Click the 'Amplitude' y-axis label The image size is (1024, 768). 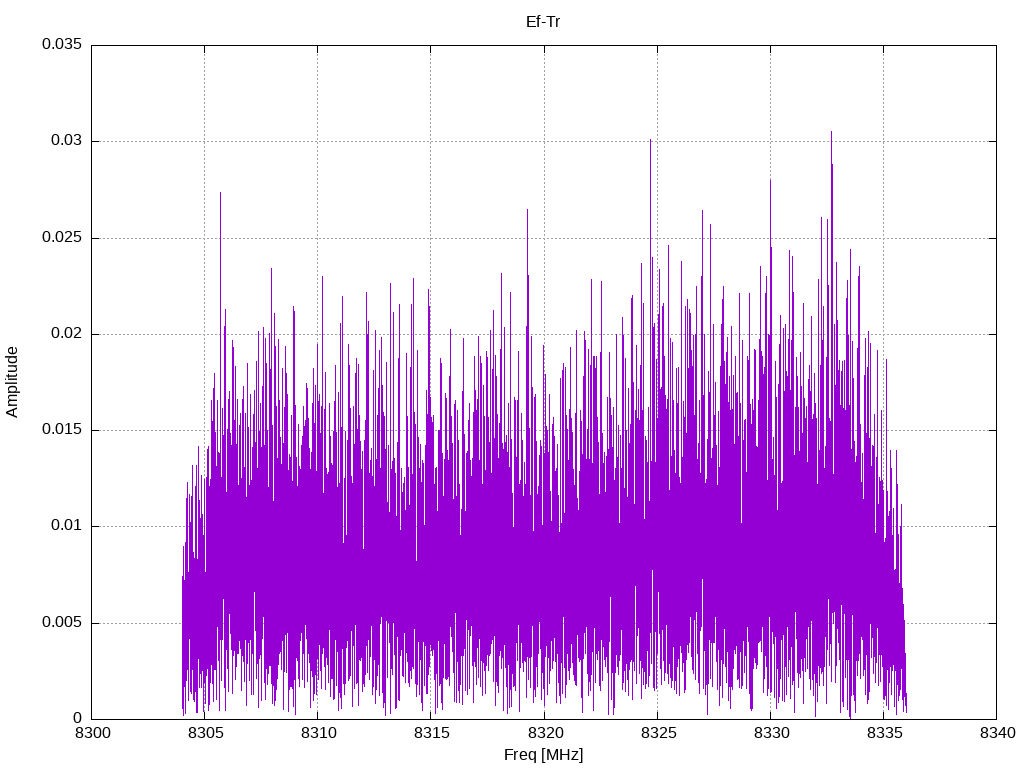pos(12,382)
